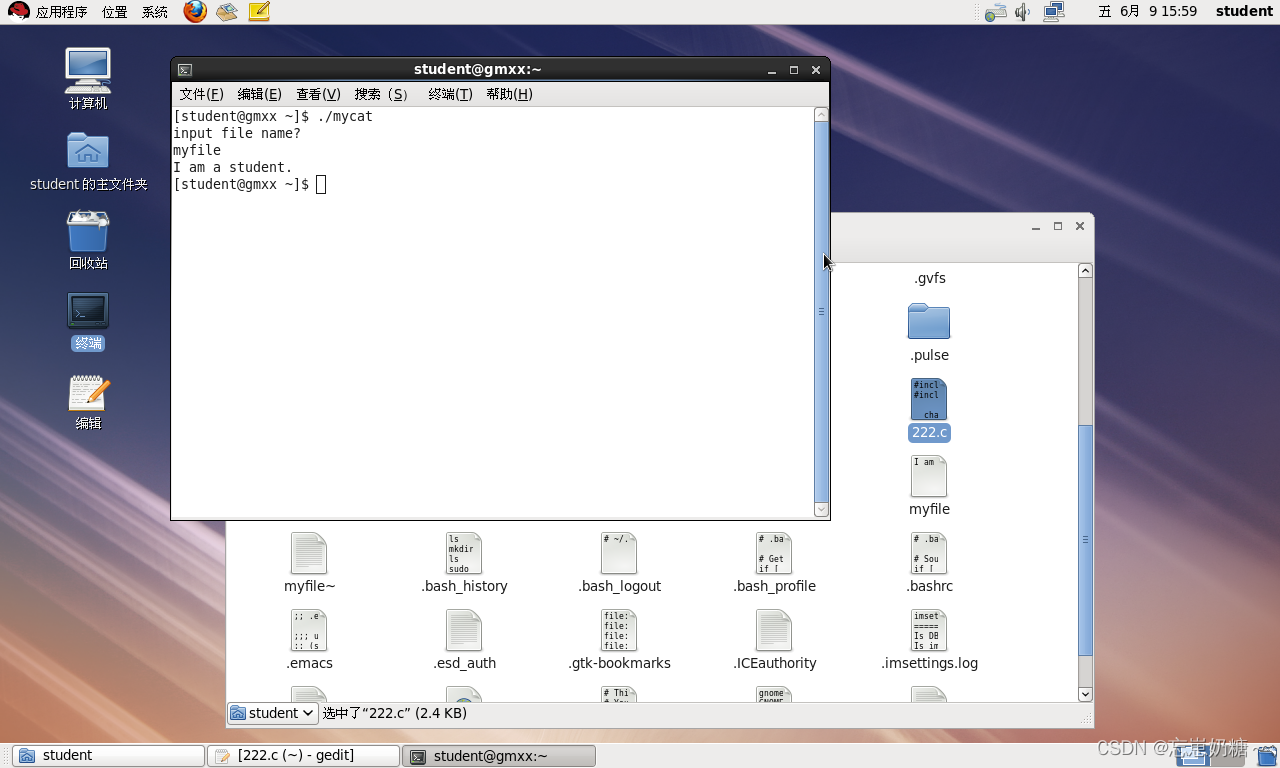Switch to 222.c gedit taskbar button
This screenshot has width=1280, height=768.
(x=303, y=756)
